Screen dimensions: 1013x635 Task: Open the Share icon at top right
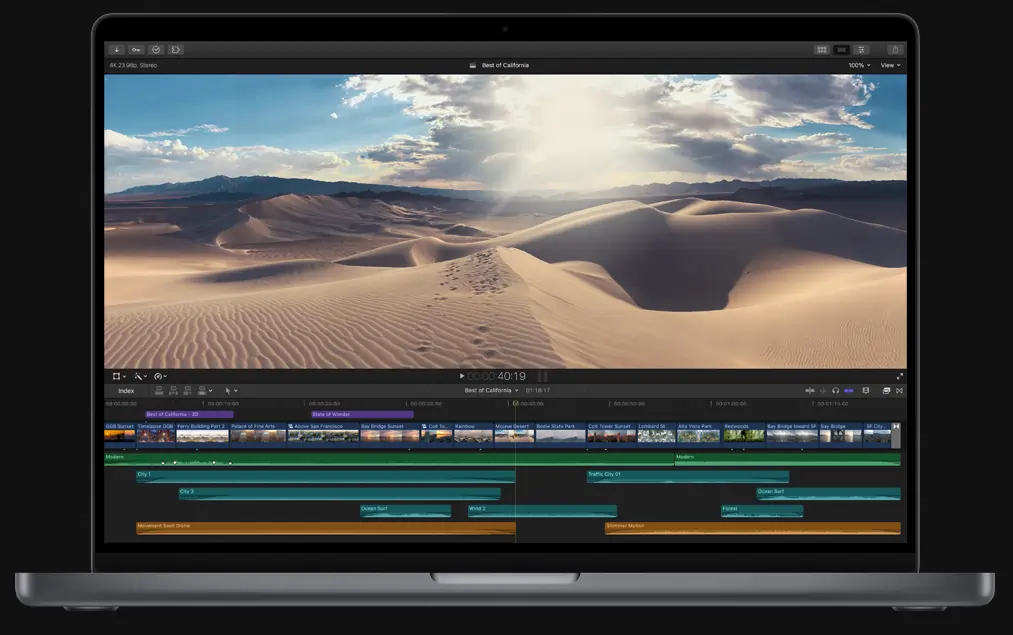coord(894,48)
